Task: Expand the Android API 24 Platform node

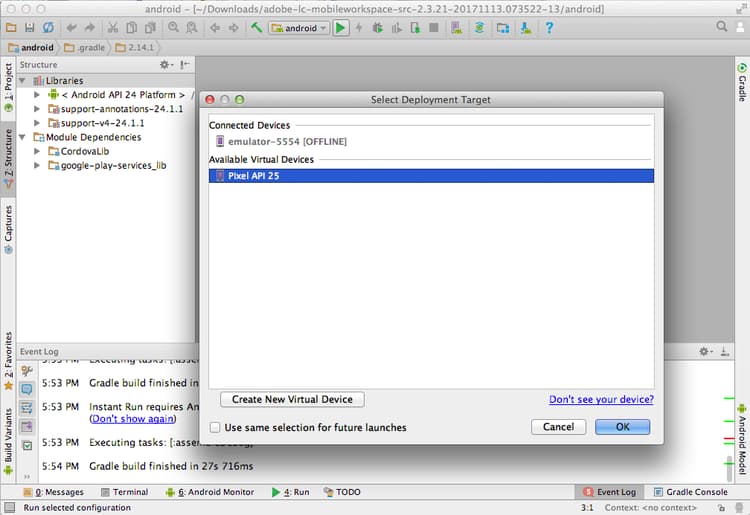Action: click(37, 95)
